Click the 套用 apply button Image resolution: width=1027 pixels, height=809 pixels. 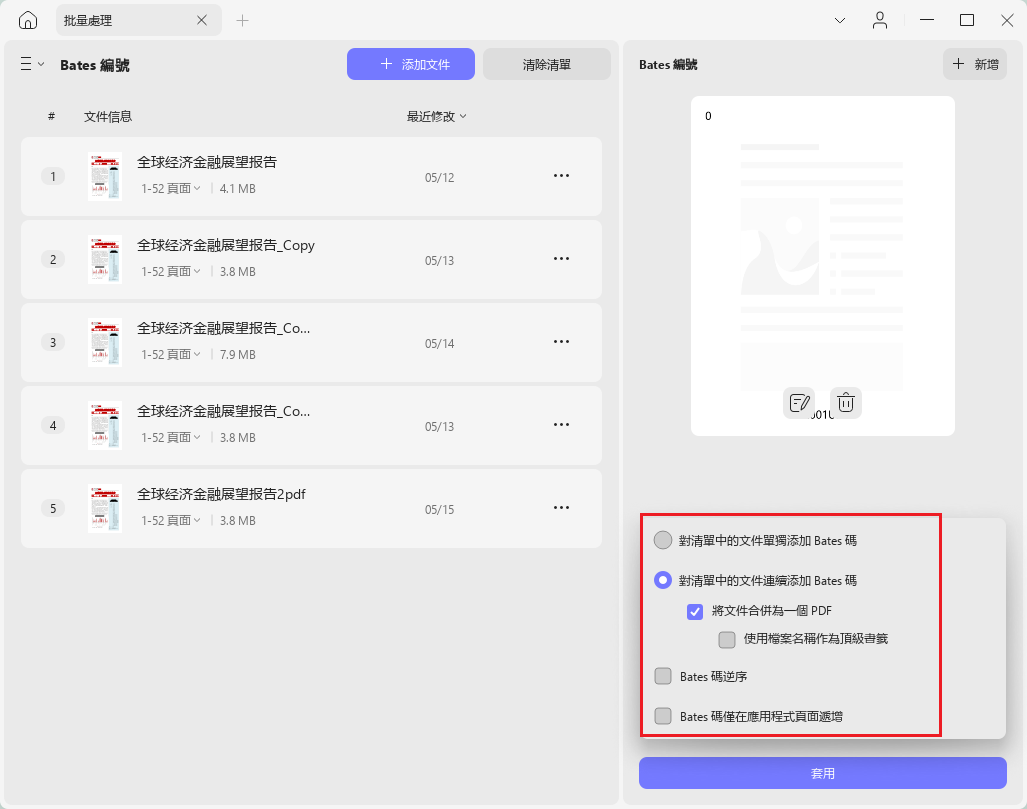[x=823, y=773]
